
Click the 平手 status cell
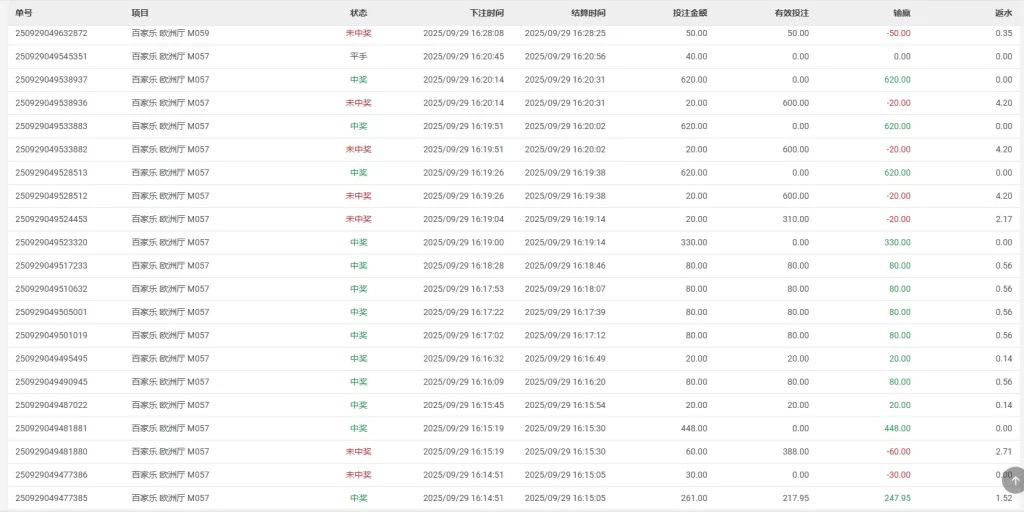pos(358,56)
